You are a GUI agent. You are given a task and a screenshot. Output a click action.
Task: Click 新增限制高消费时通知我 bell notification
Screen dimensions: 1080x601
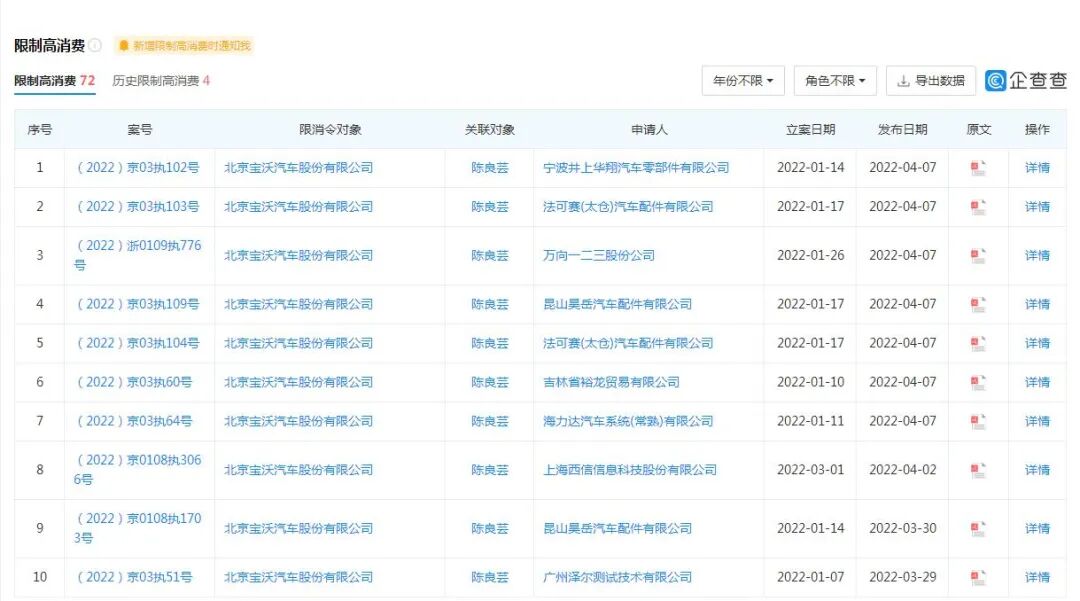coord(184,45)
